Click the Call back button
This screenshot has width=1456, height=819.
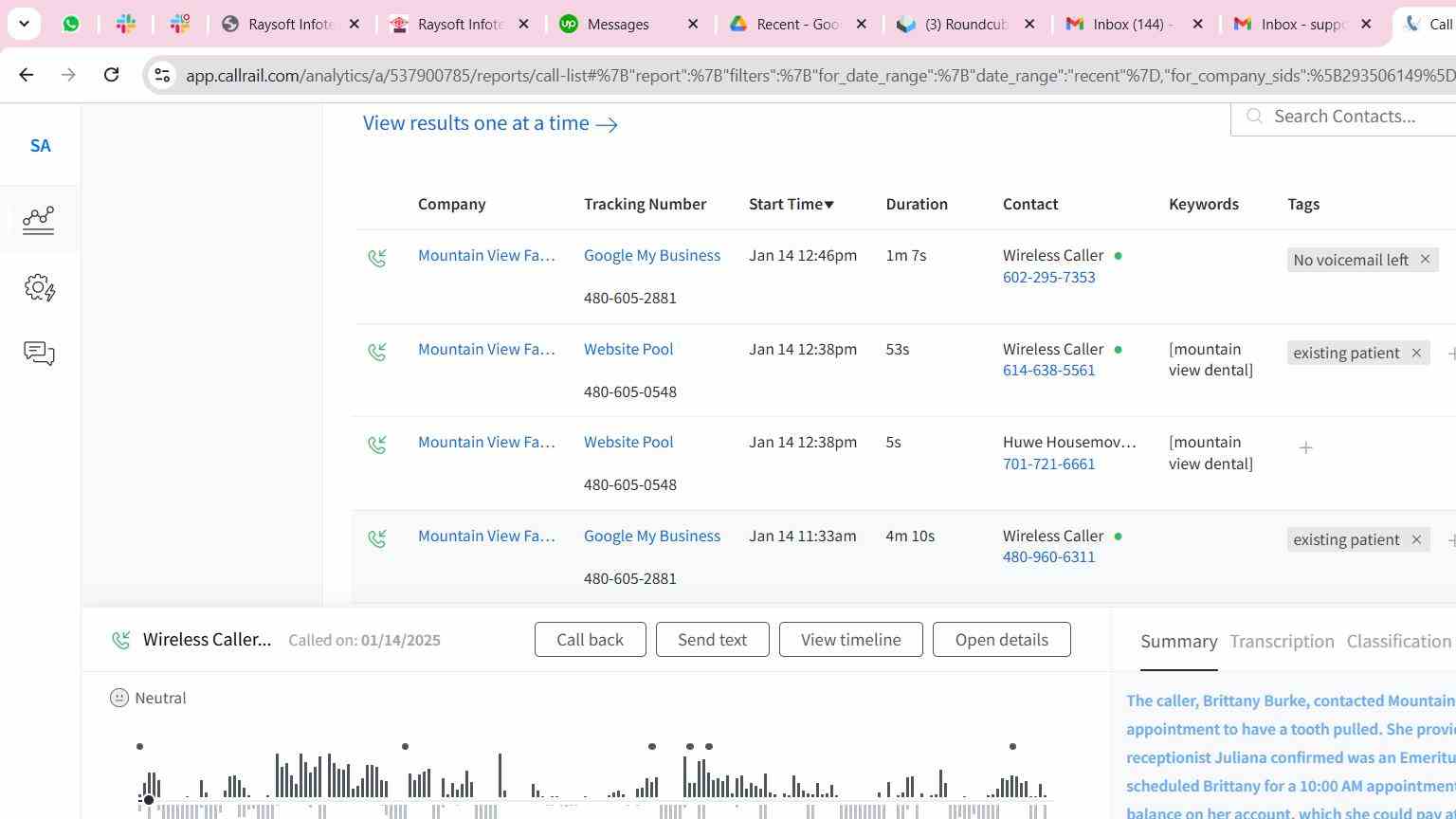(x=590, y=640)
